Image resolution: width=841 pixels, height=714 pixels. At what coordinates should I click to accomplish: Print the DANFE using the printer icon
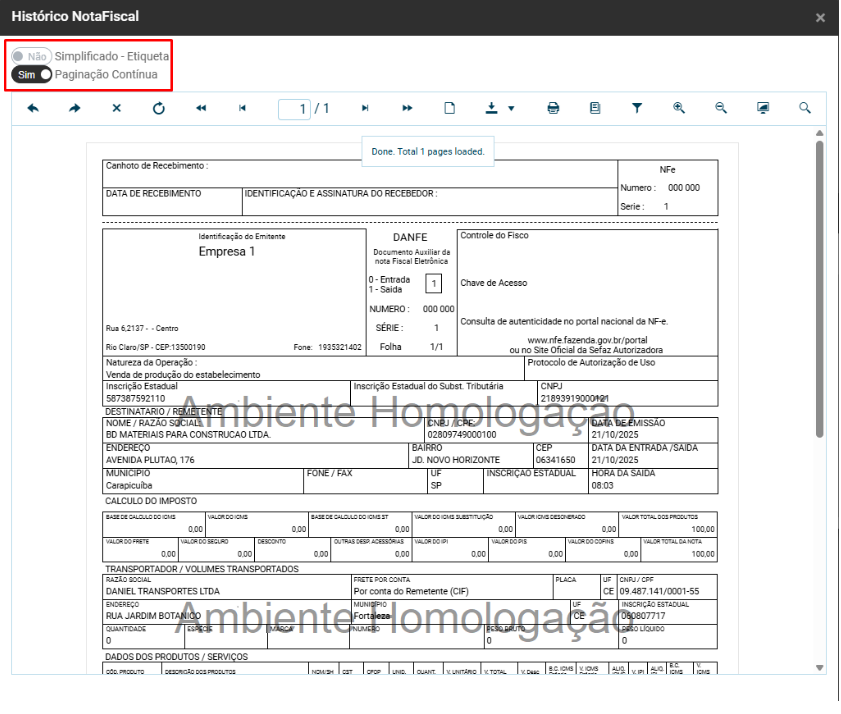tap(553, 108)
